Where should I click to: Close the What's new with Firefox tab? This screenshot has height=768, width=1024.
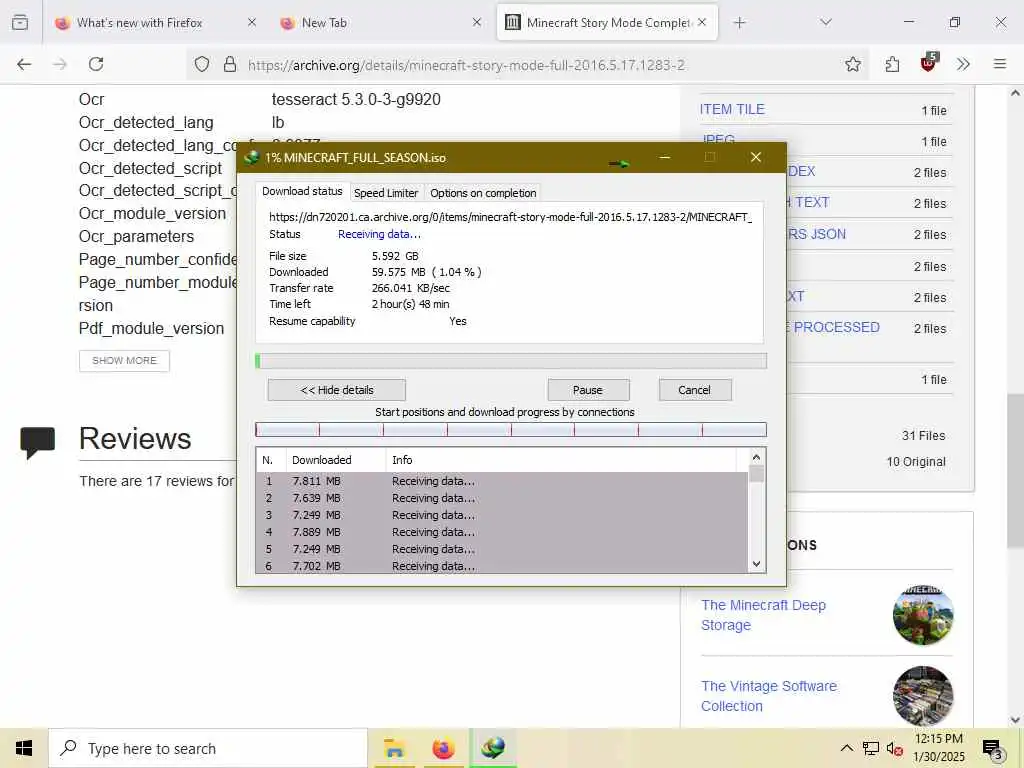coord(252,22)
